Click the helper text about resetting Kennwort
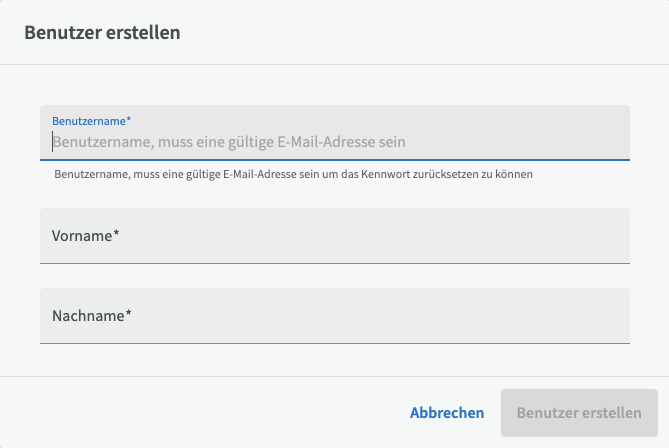 pyautogui.click(x=292, y=174)
